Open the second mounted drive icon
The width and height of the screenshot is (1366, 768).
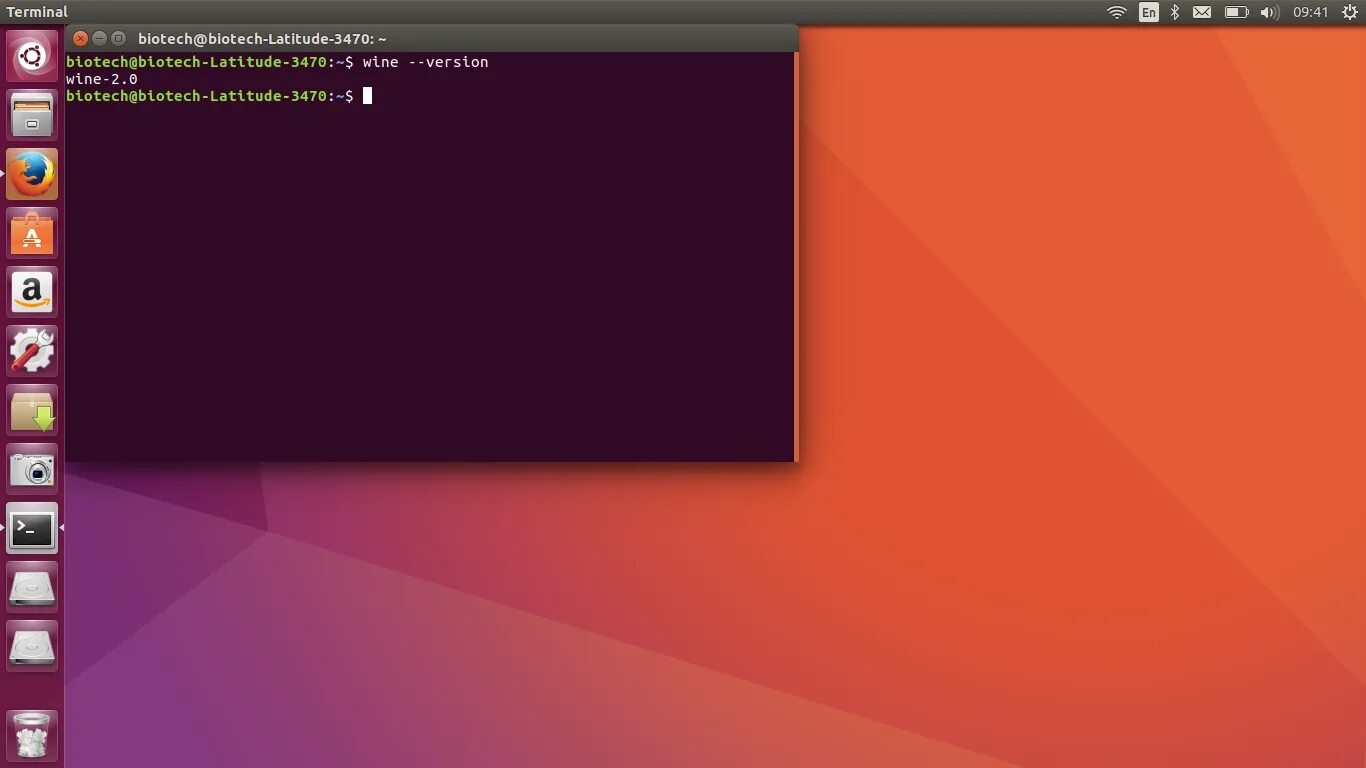point(32,646)
